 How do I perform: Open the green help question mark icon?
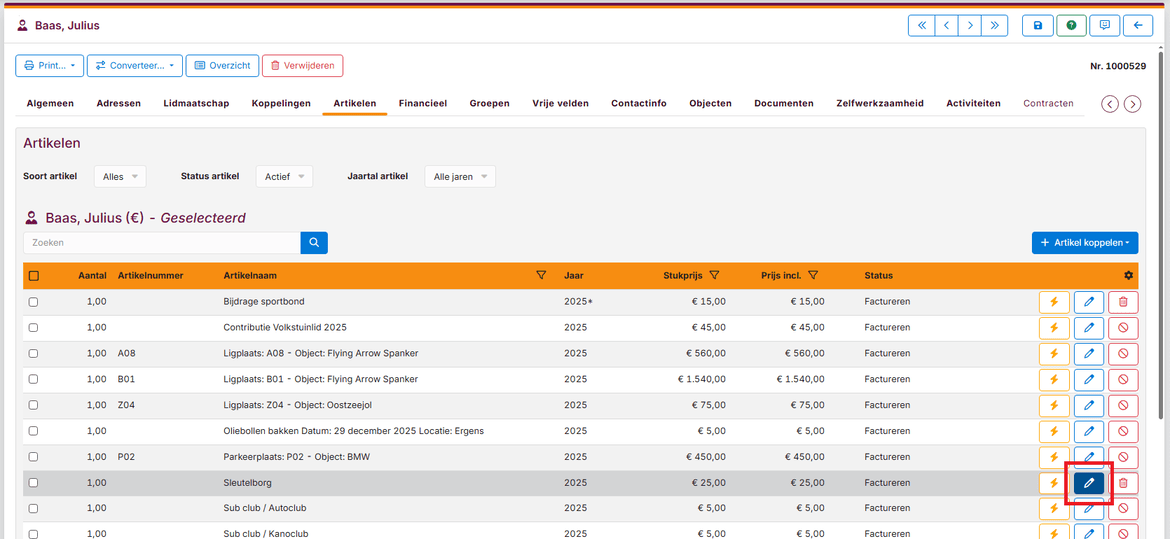(1071, 26)
